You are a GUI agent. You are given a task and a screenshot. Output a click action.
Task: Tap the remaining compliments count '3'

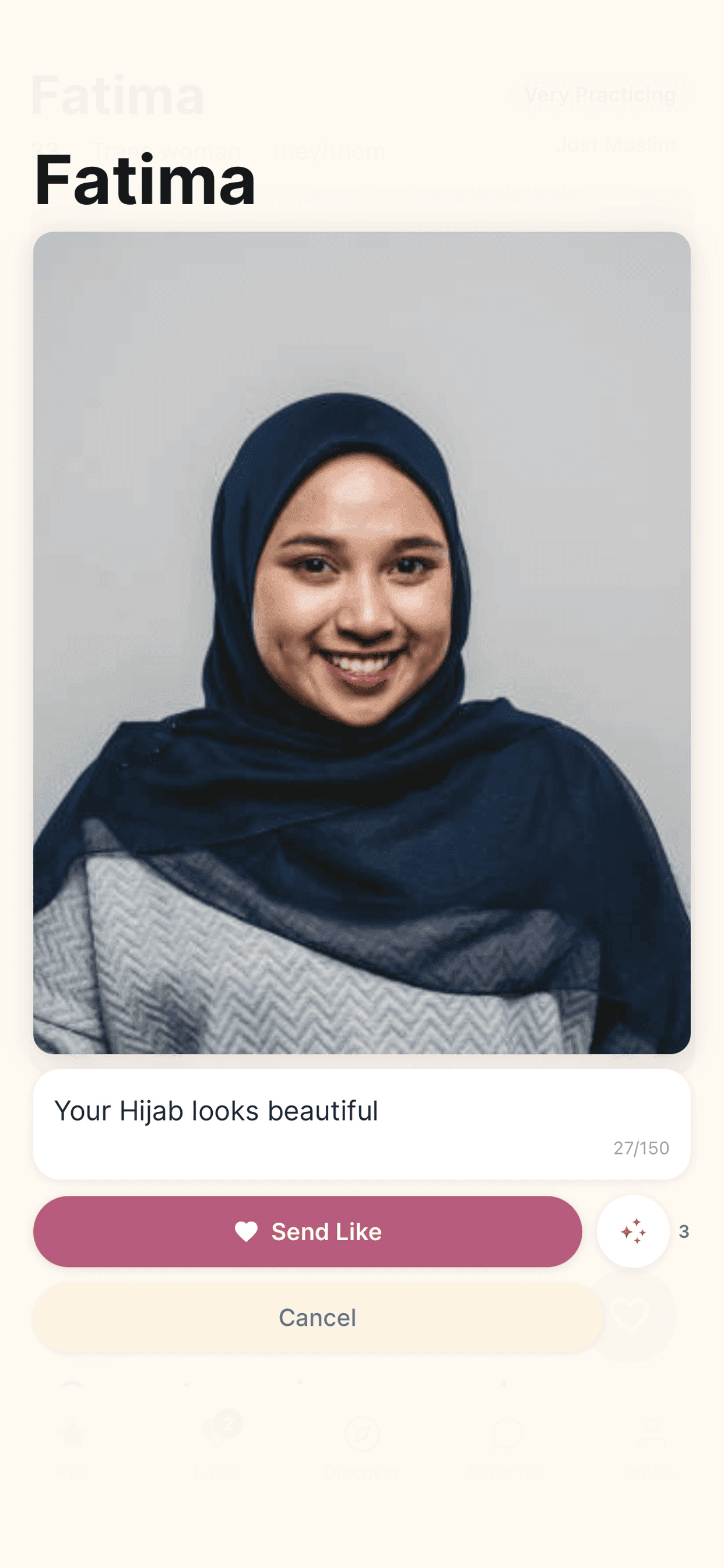coord(684,1231)
